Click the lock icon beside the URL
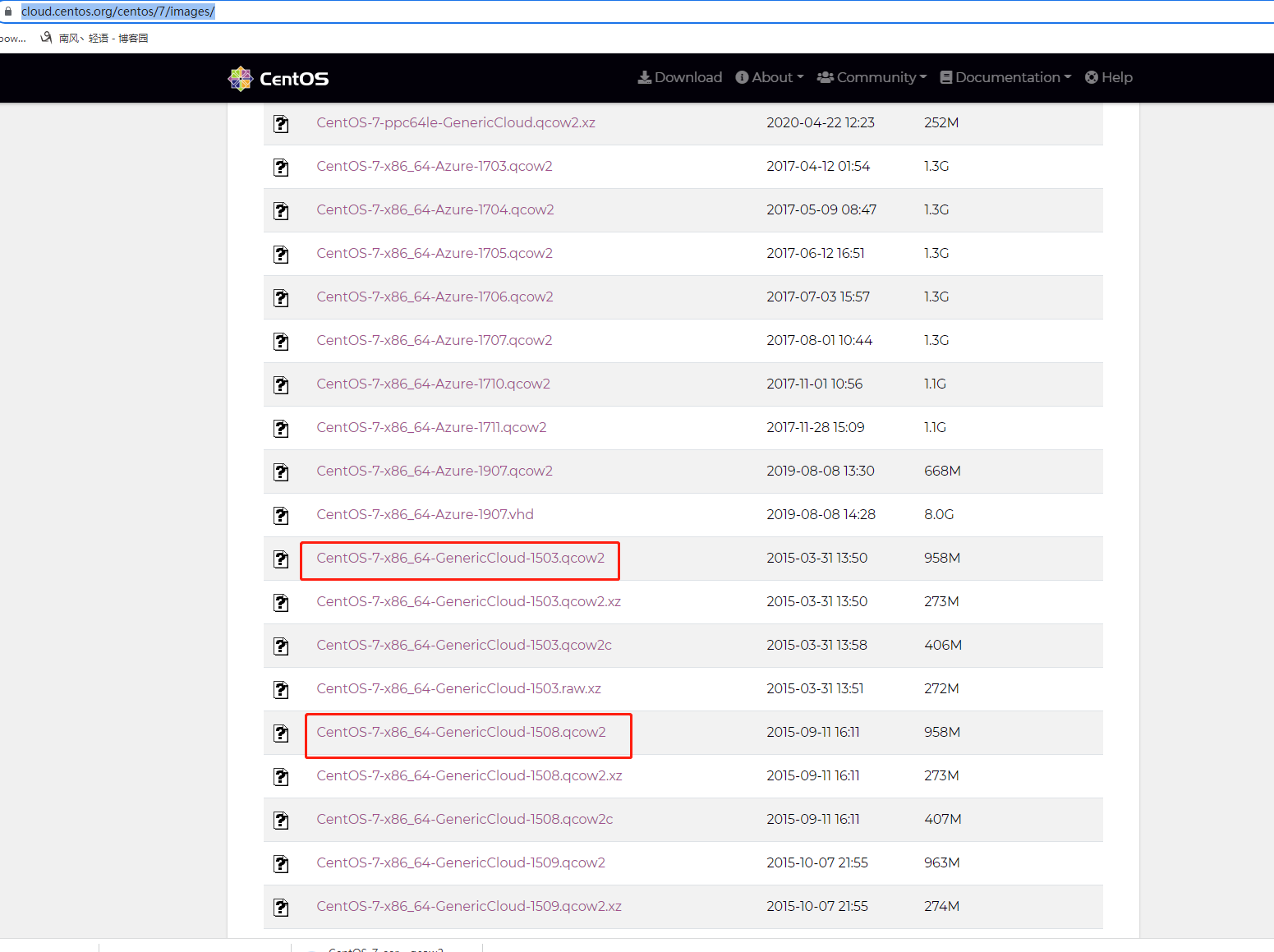Image resolution: width=1274 pixels, height=952 pixels. pyautogui.click(x=8, y=11)
